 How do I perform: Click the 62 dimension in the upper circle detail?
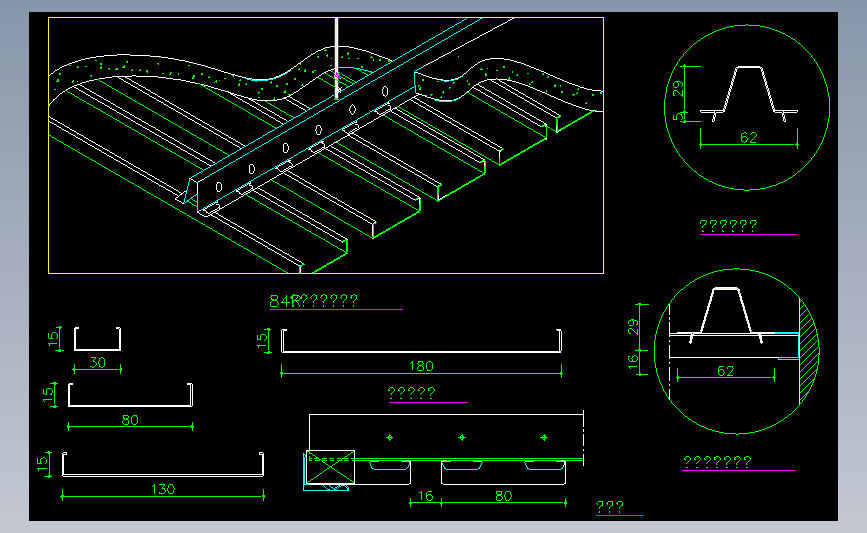748,137
